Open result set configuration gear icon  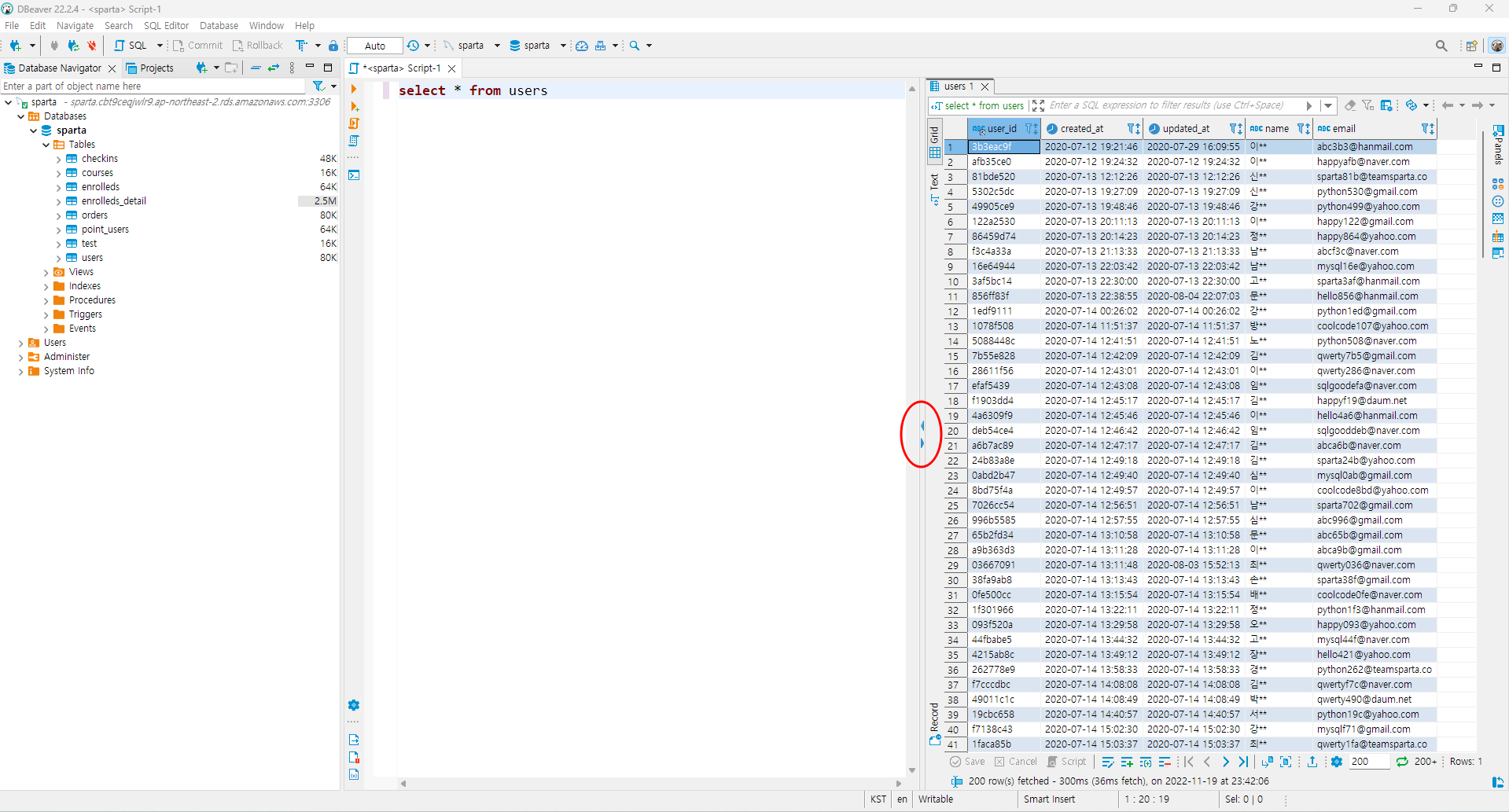click(x=1337, y=762)
